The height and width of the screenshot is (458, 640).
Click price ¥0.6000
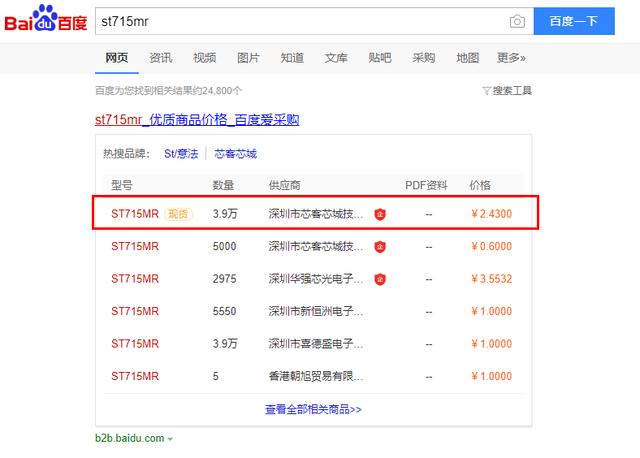pos(491,246)
